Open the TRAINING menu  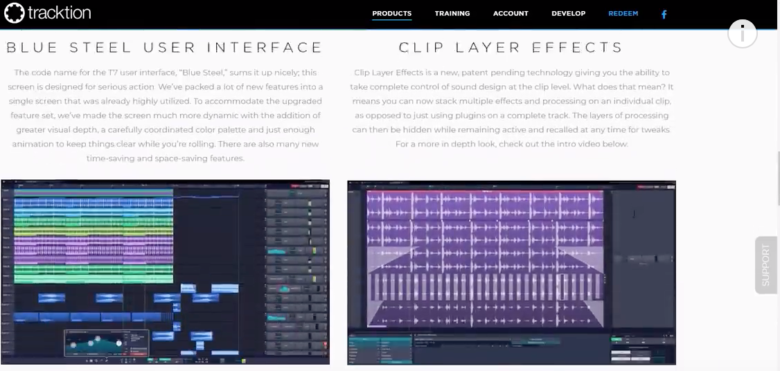(452, 13)
